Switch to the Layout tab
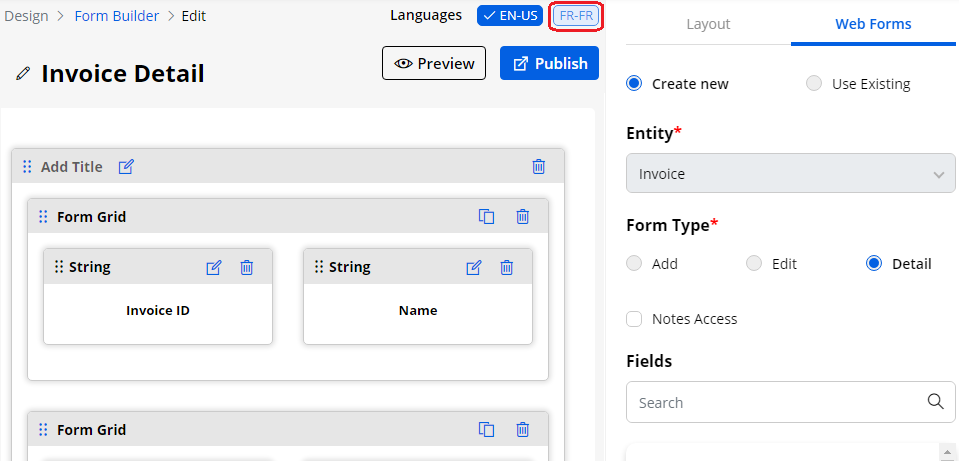Screen dimensions: 959x461 point(708,24)
